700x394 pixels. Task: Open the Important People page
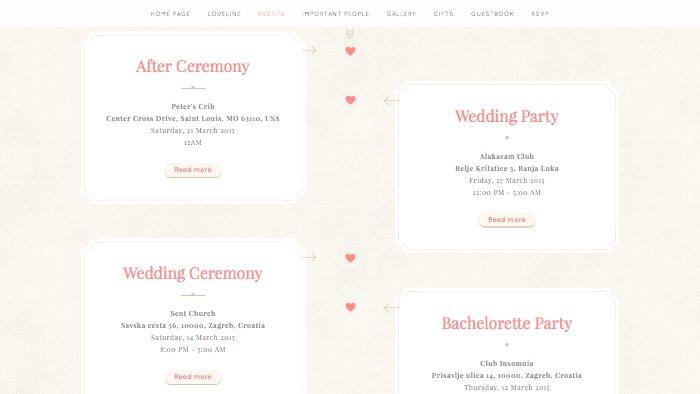(336, 14)
